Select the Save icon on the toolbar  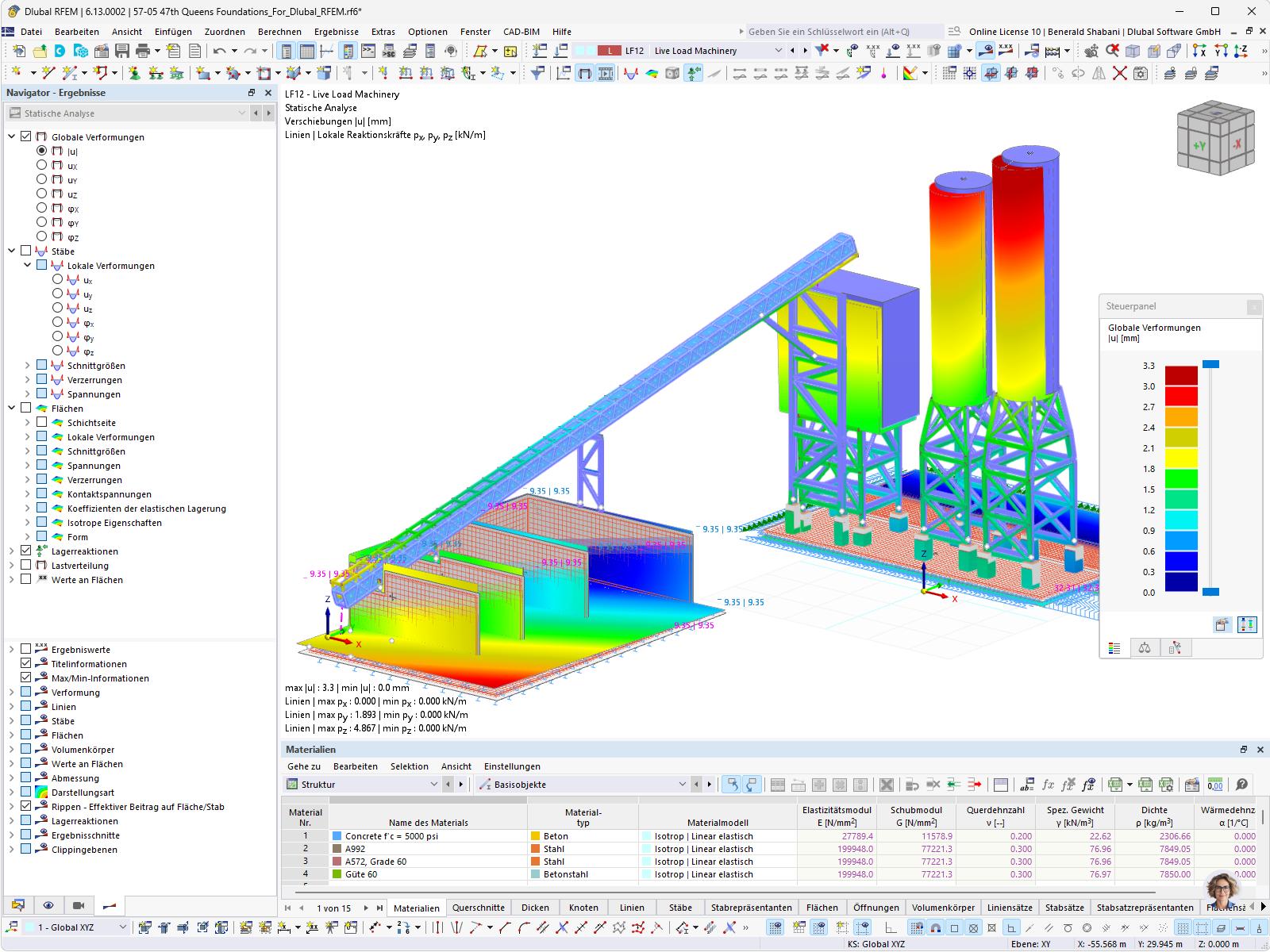[x=121, y=50]
